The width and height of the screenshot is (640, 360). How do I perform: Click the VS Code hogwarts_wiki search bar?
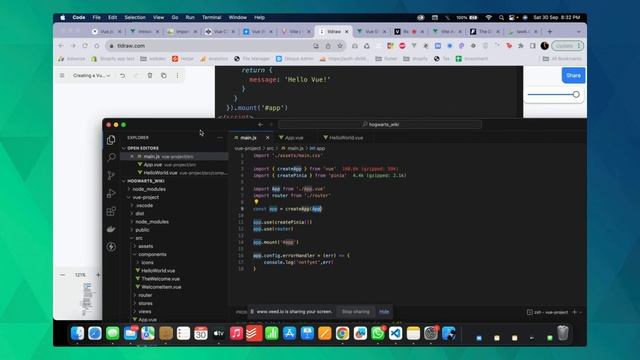[380, 124]
